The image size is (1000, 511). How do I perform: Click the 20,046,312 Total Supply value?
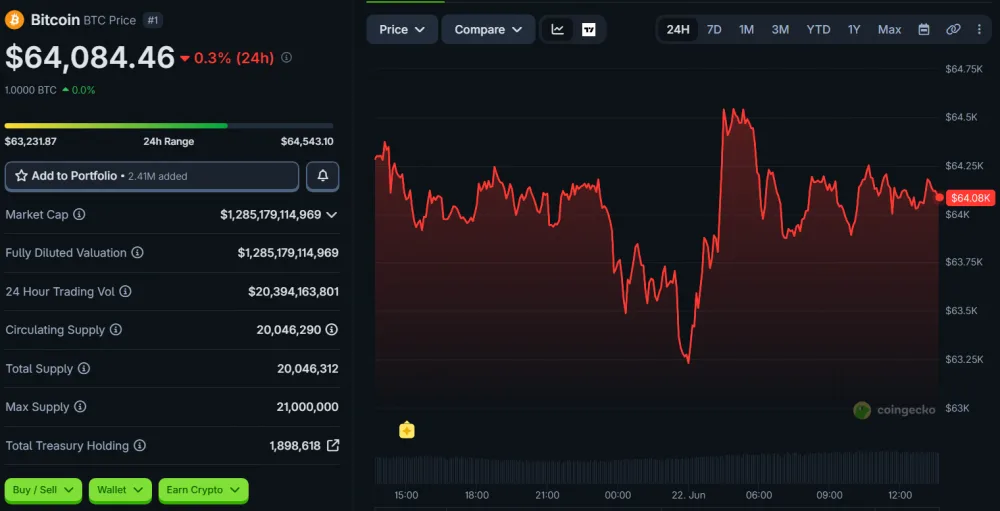[x=307, y=369]
